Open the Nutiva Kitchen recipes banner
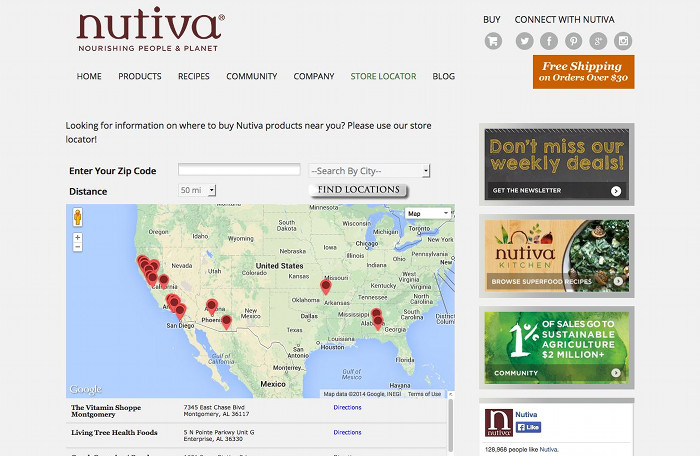The image size is (700, 456). [x=557, y=255]
